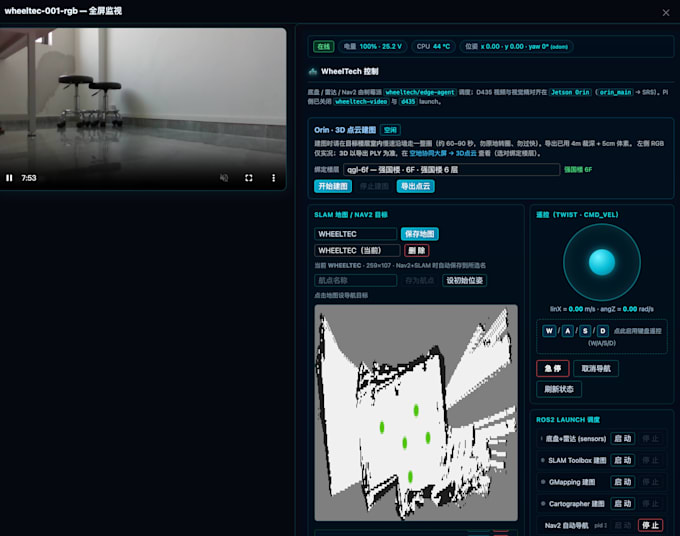Viewport: 680px width, 536px height.
Task: Start the 底盘+雷达 (sensors) launch
Action: click(623, 438)
